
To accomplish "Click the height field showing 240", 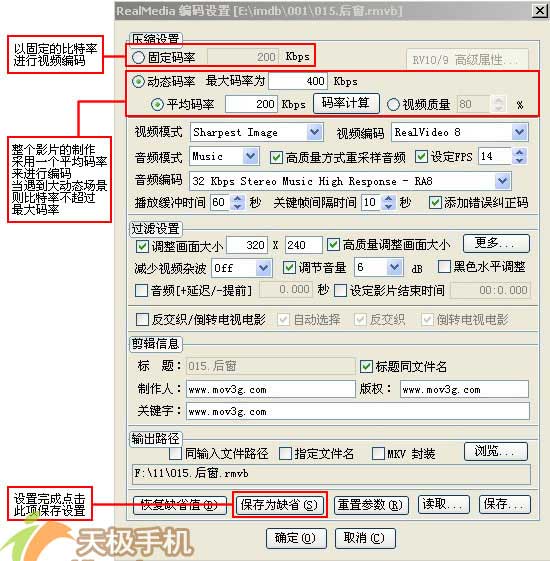I will pos(303,245).
